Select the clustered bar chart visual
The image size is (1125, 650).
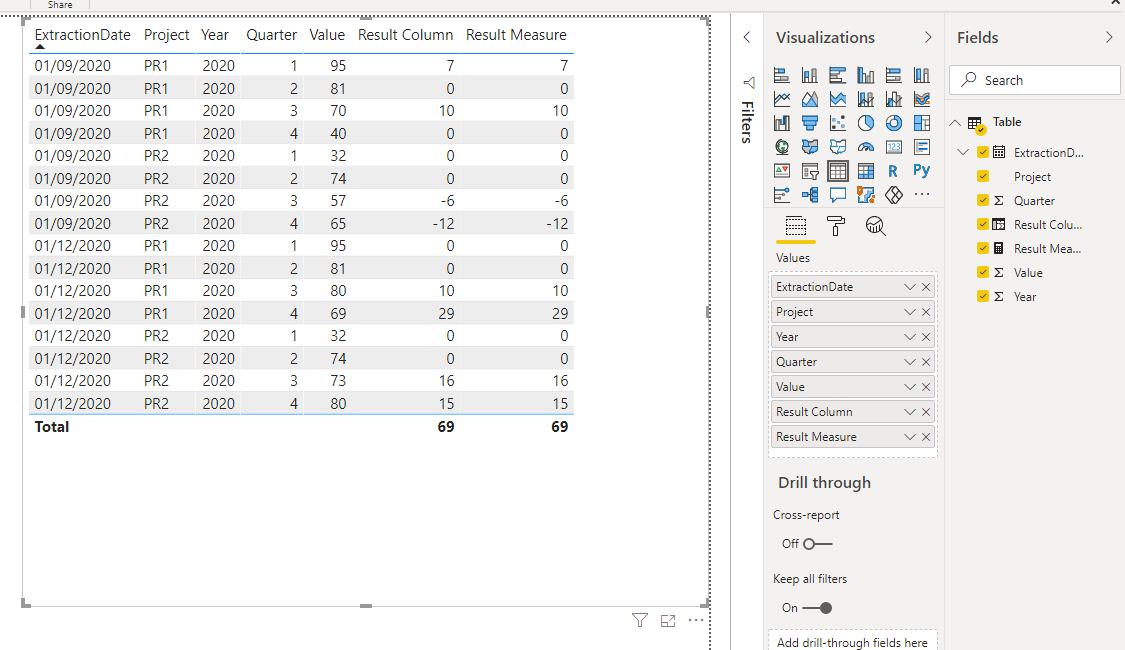pos(838,75)
